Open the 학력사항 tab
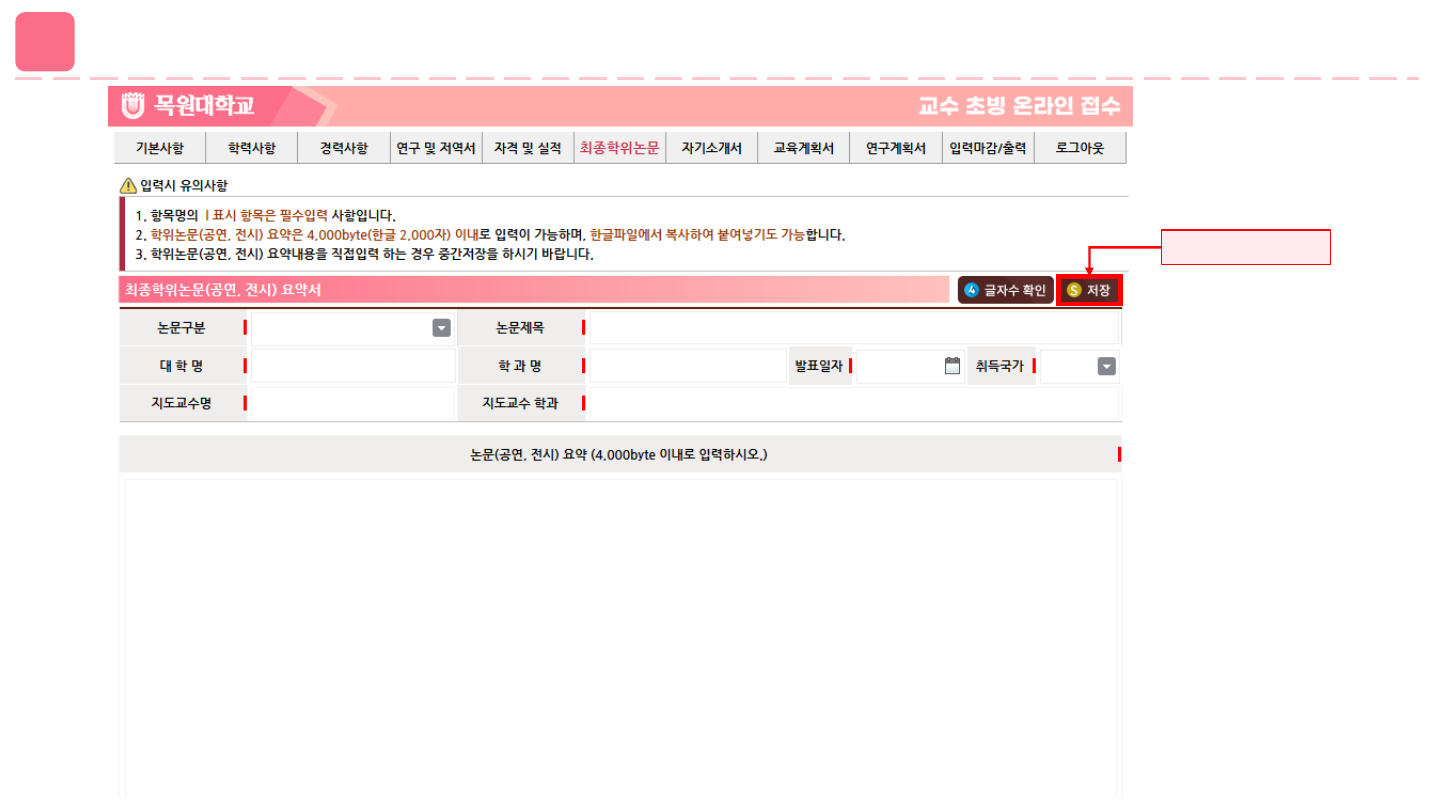Viewport: 1440px width, 810px height. [x=251, y=148]
